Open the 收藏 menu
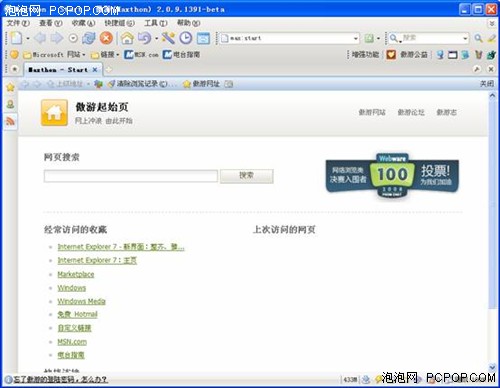The image size is (500, 388). pyautogui.click(x=84, y=23)
